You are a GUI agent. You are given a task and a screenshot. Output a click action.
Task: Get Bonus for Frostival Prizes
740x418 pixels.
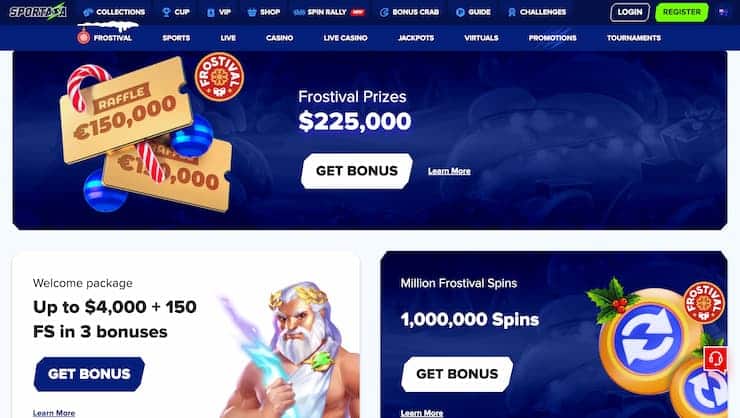357,171
